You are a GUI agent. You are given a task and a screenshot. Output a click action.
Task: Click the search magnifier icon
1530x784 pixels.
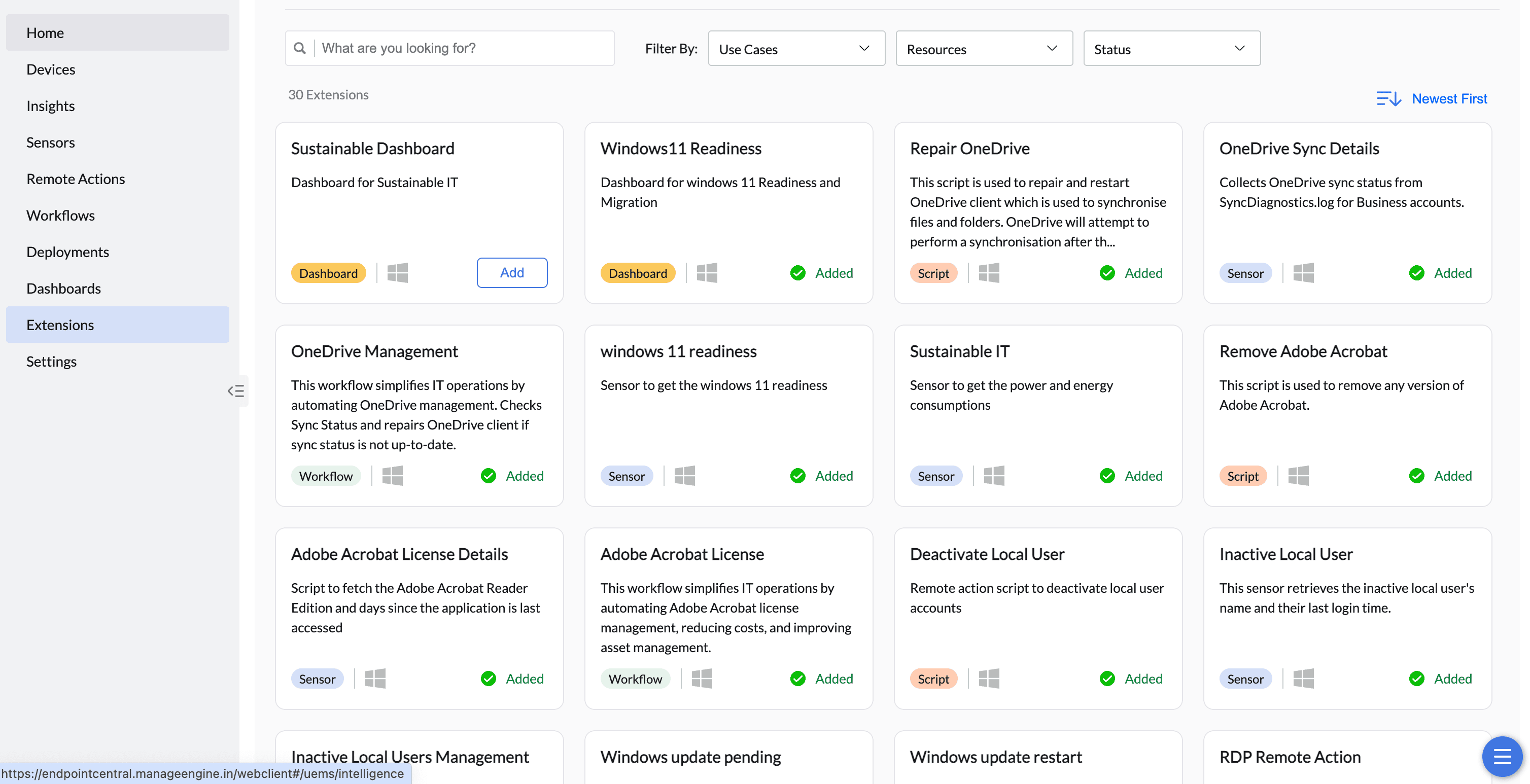tap(300, 48)
